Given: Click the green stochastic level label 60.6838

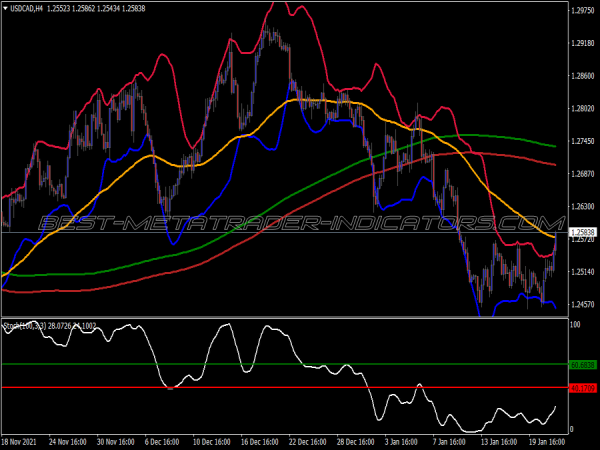Looking at the screenshot, I should pos(583,365).
